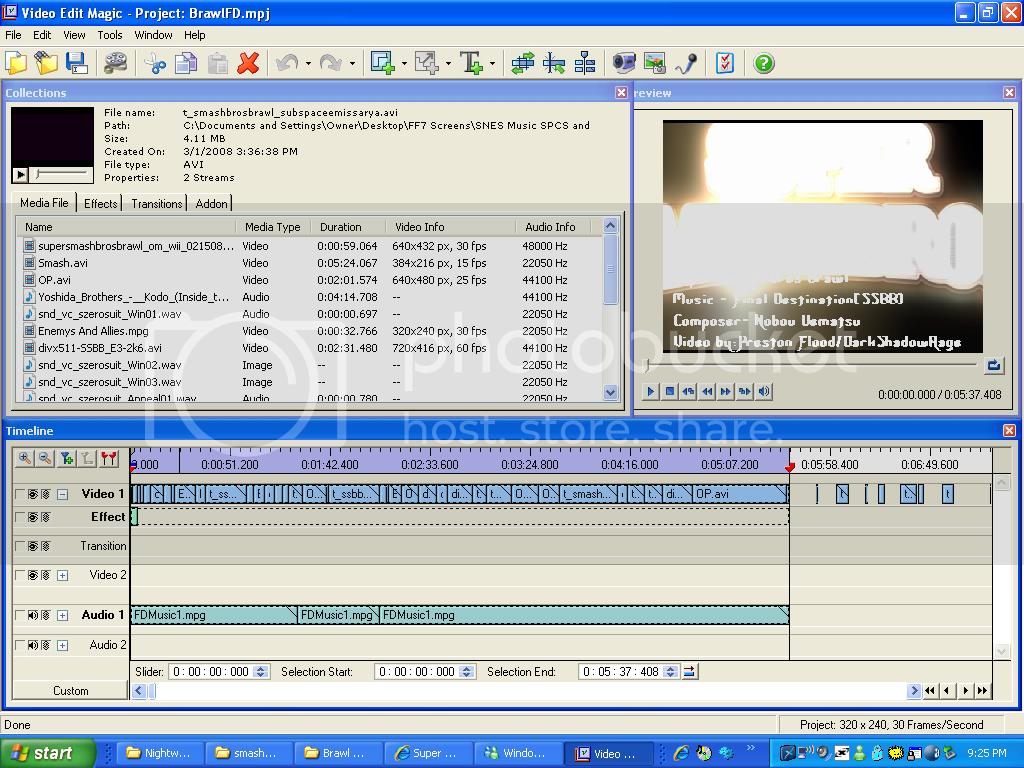Click the blue icon at the preview slider's right end
This screenshot has width=1024, height=768.
[x=993, y=366]
